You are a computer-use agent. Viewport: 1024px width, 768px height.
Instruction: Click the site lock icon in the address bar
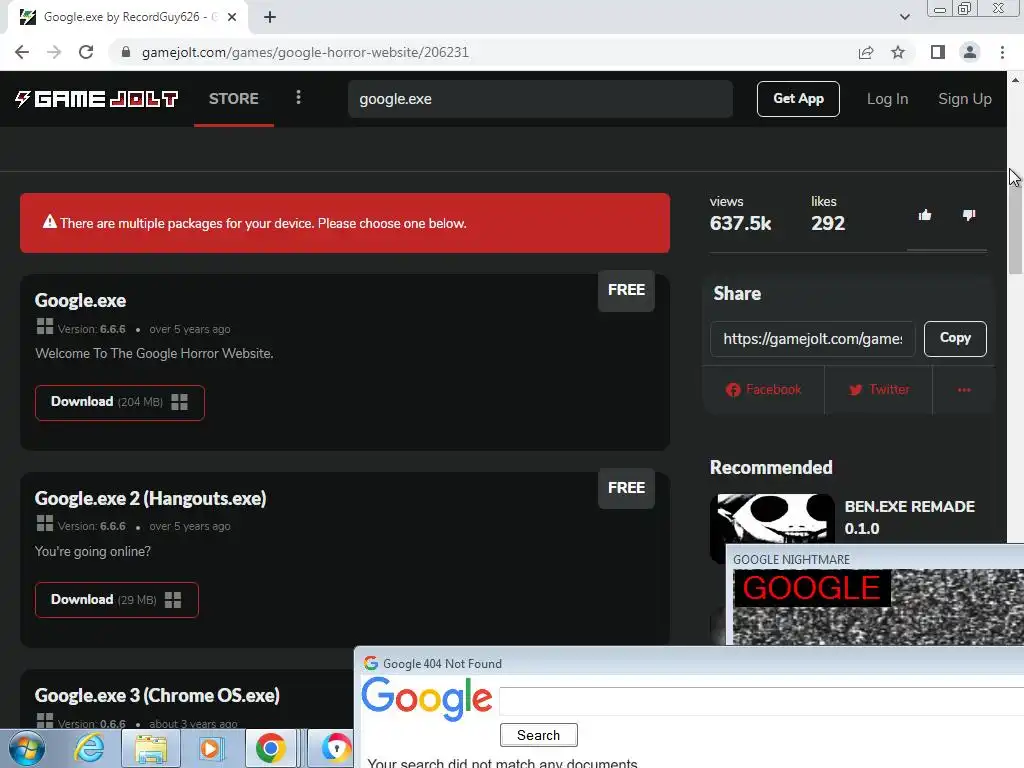pos(126,52)
